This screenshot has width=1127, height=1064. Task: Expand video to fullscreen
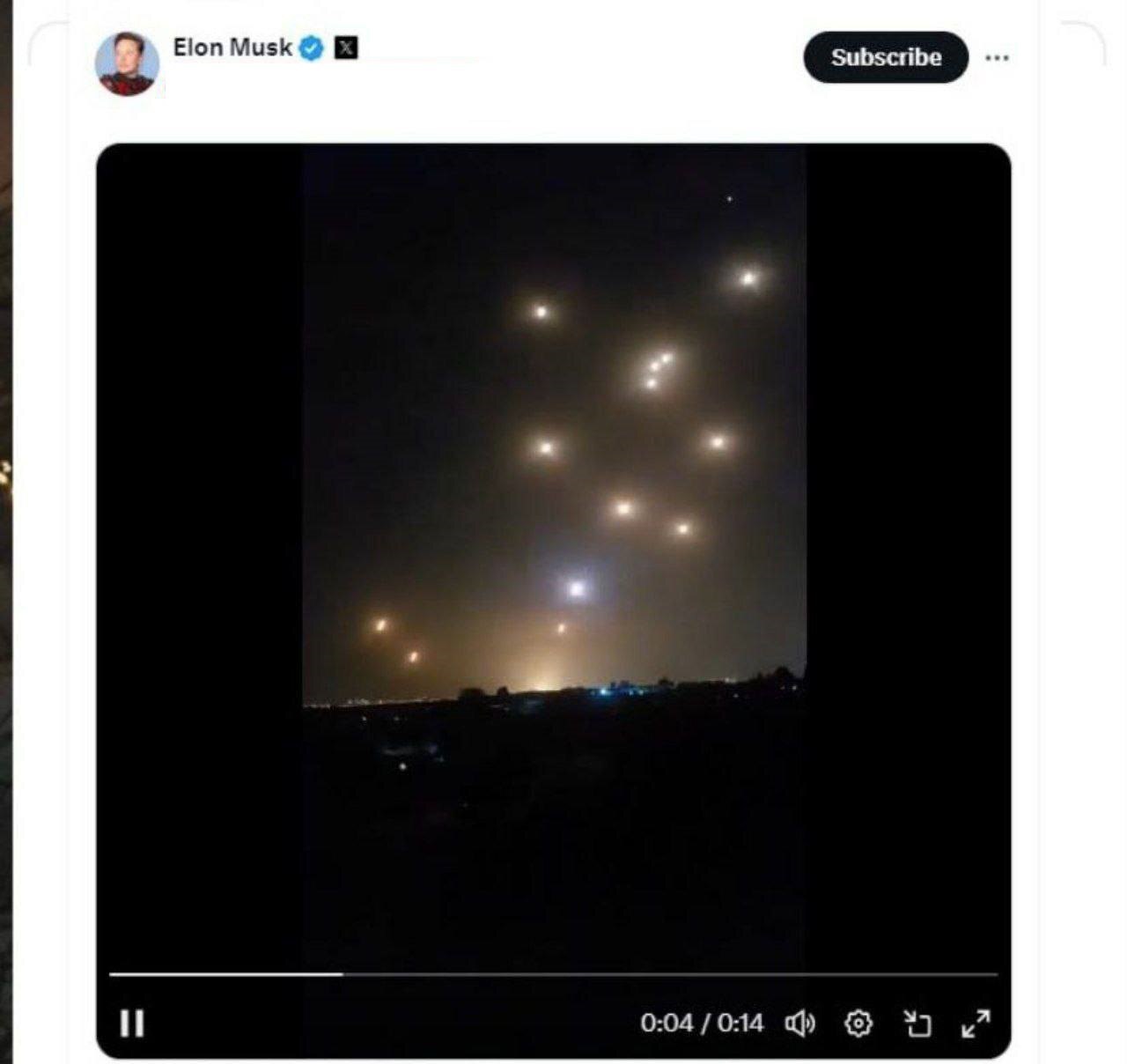coord(976,1023)
